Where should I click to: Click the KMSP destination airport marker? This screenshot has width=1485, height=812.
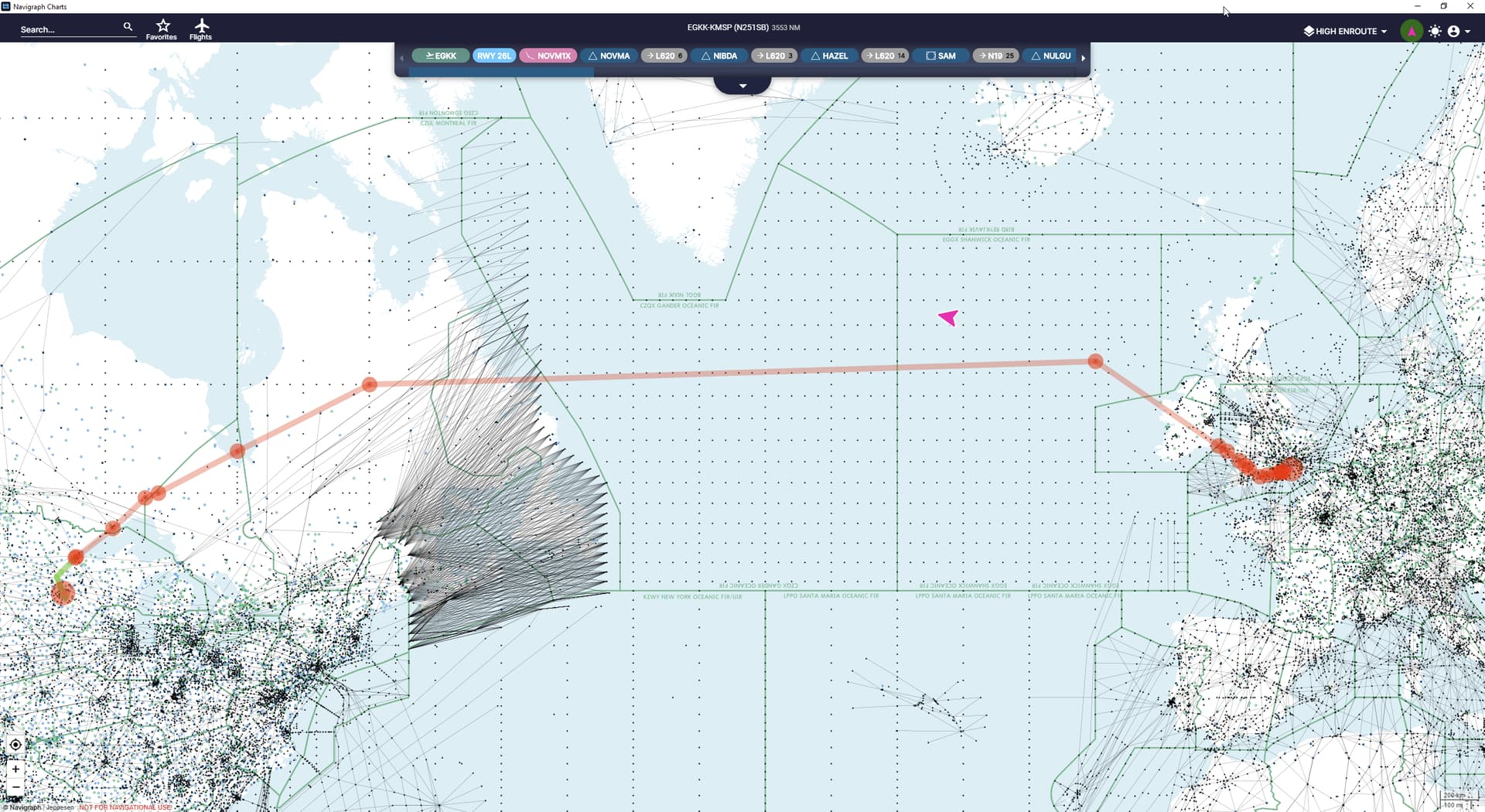coord(63,593)
